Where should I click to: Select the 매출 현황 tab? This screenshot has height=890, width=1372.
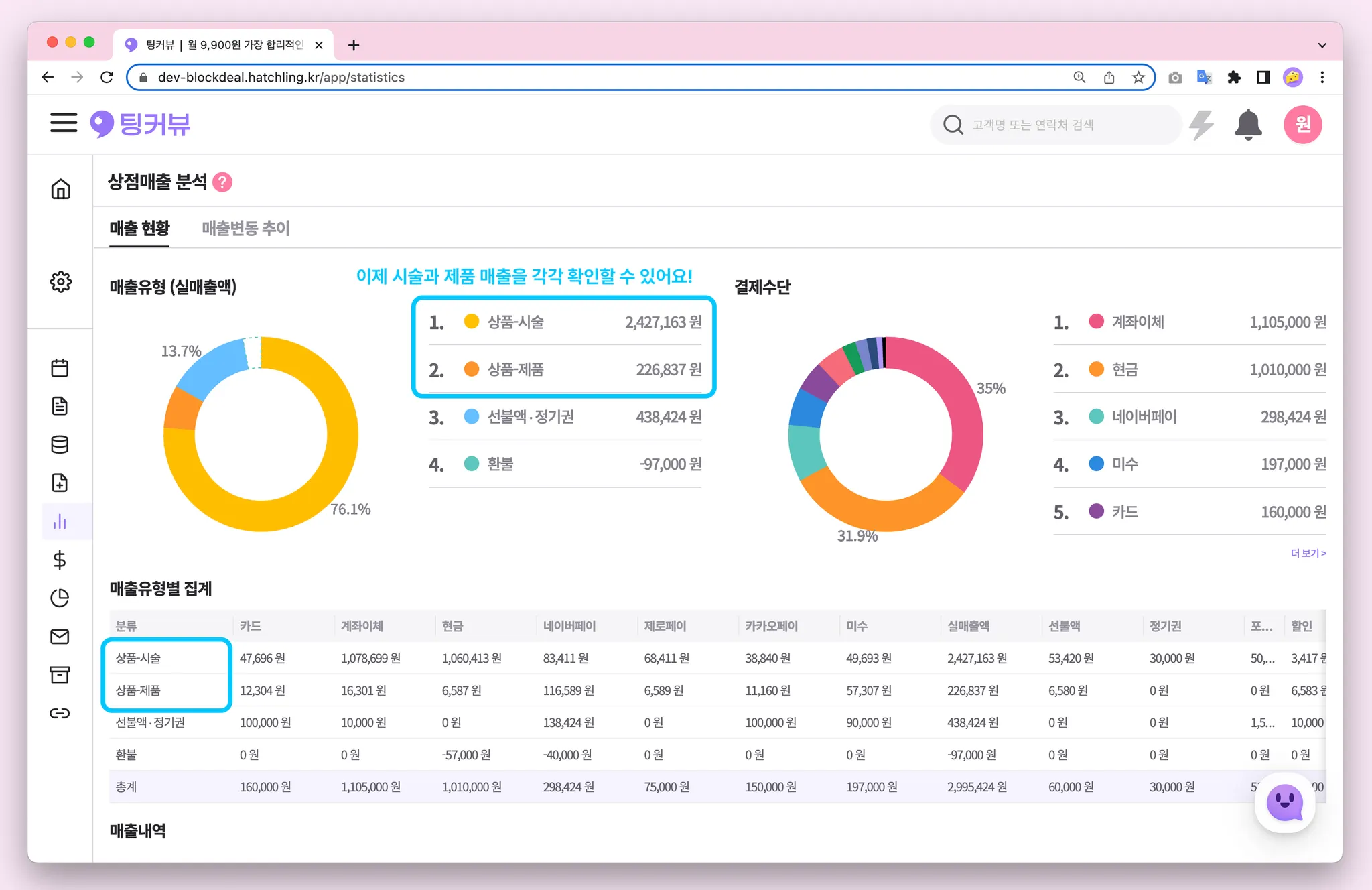coord(139,229)
